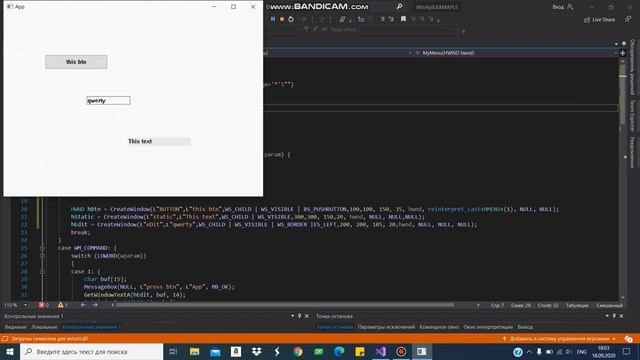Open the Amazon app on the taskbar
The image size is (640, 360).
pos(236,351)
